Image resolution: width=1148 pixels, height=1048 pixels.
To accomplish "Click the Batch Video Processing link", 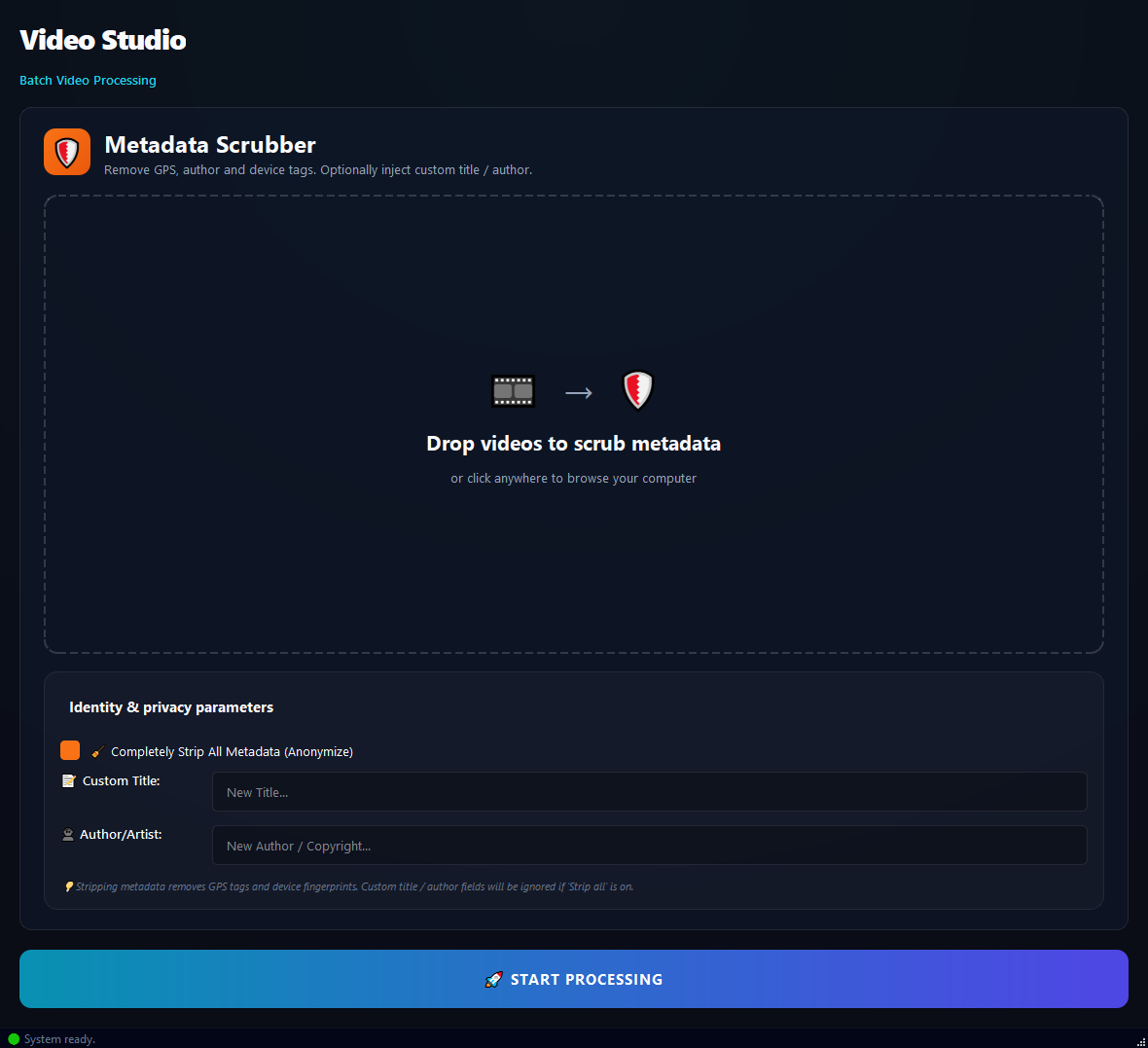I will pos(88,80).
